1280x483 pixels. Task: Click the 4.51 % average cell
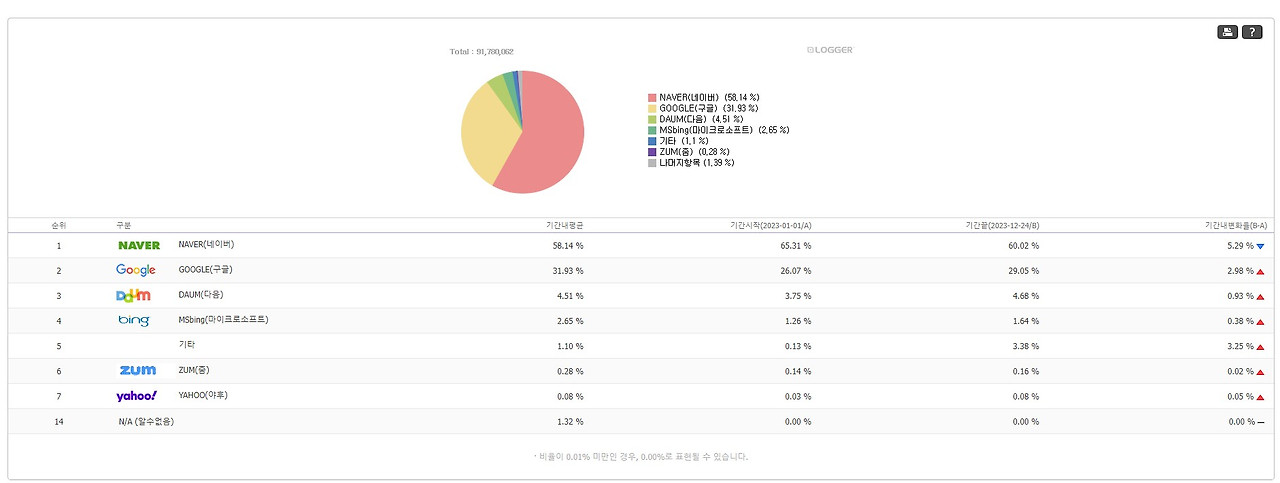click(570, 296)
